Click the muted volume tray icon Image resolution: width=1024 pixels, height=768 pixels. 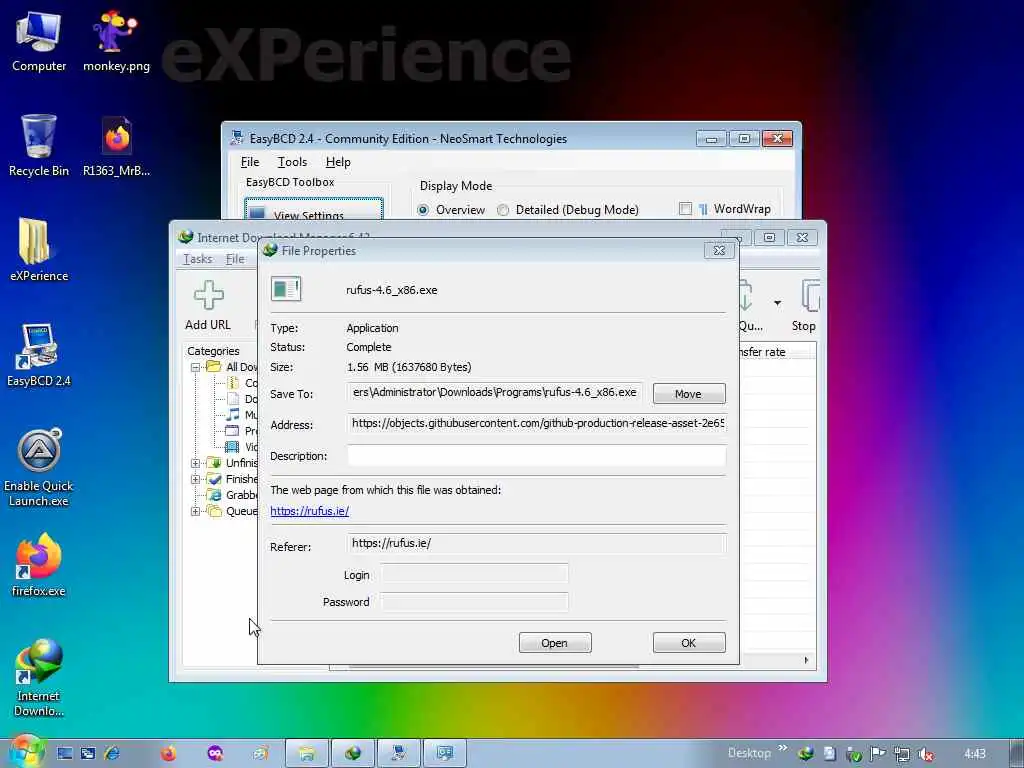point(925,754)
